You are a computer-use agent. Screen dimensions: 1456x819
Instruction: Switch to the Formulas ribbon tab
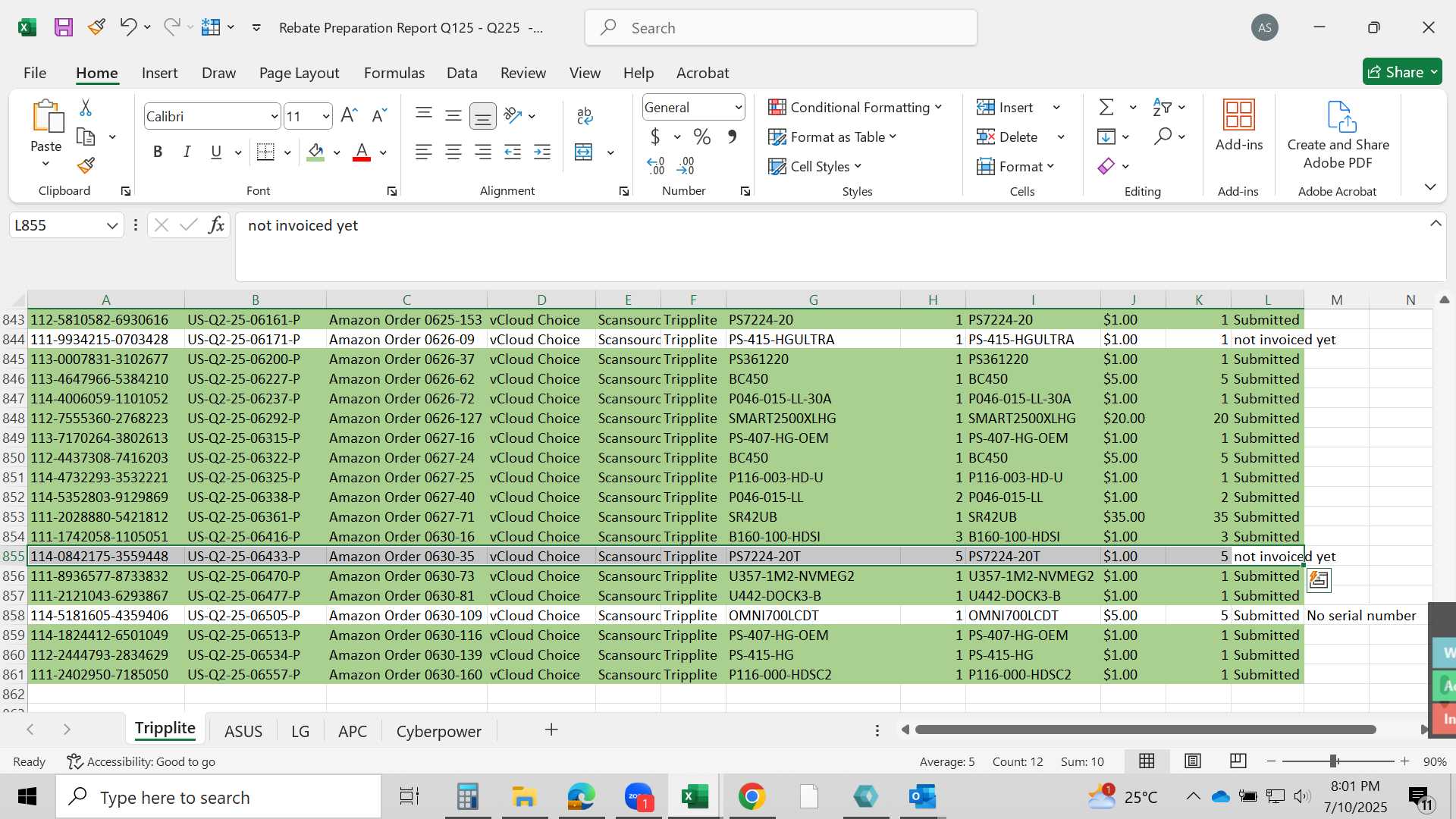pyautogui.click(x=394, y=73)
